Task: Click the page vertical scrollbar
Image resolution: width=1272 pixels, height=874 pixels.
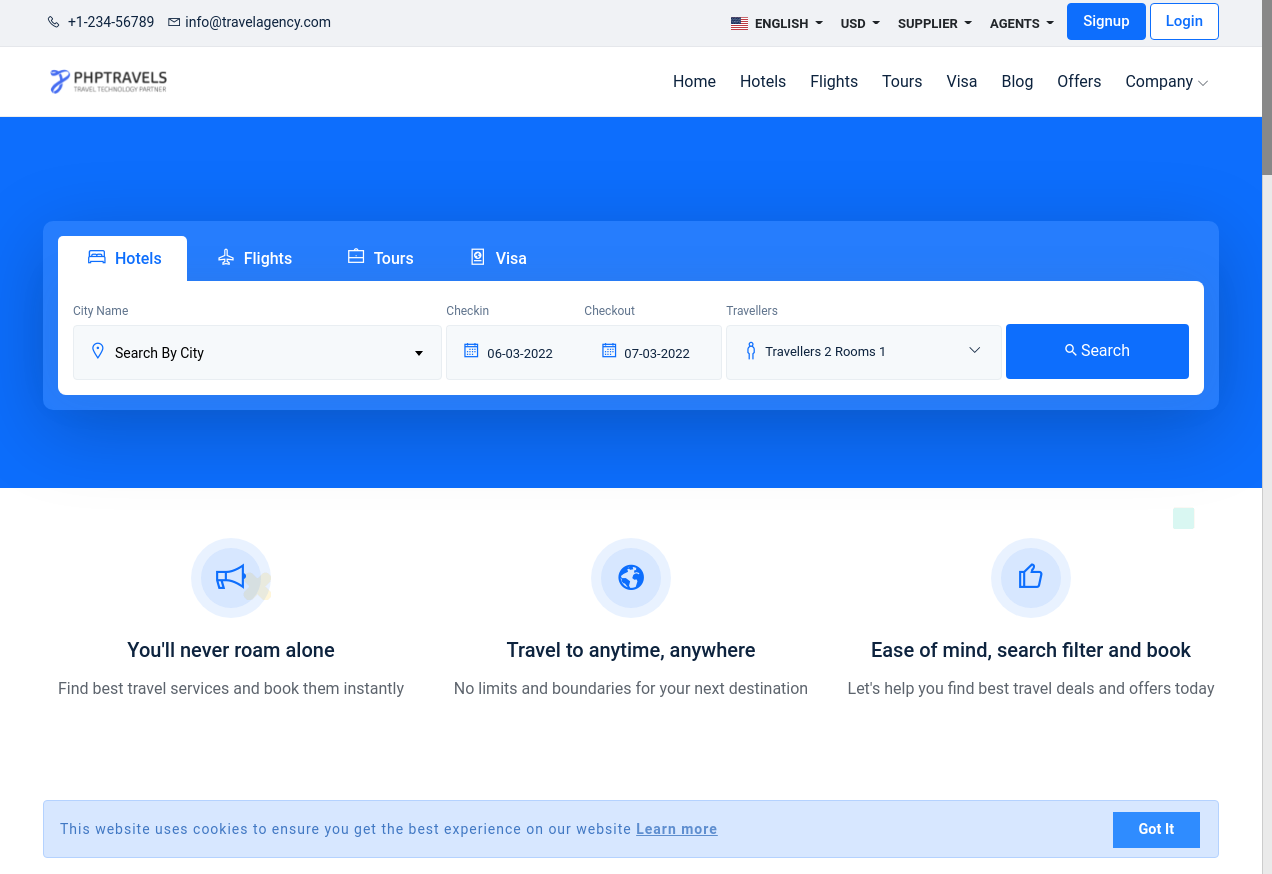Action: pyautogui.click(x=1266, y=88)
